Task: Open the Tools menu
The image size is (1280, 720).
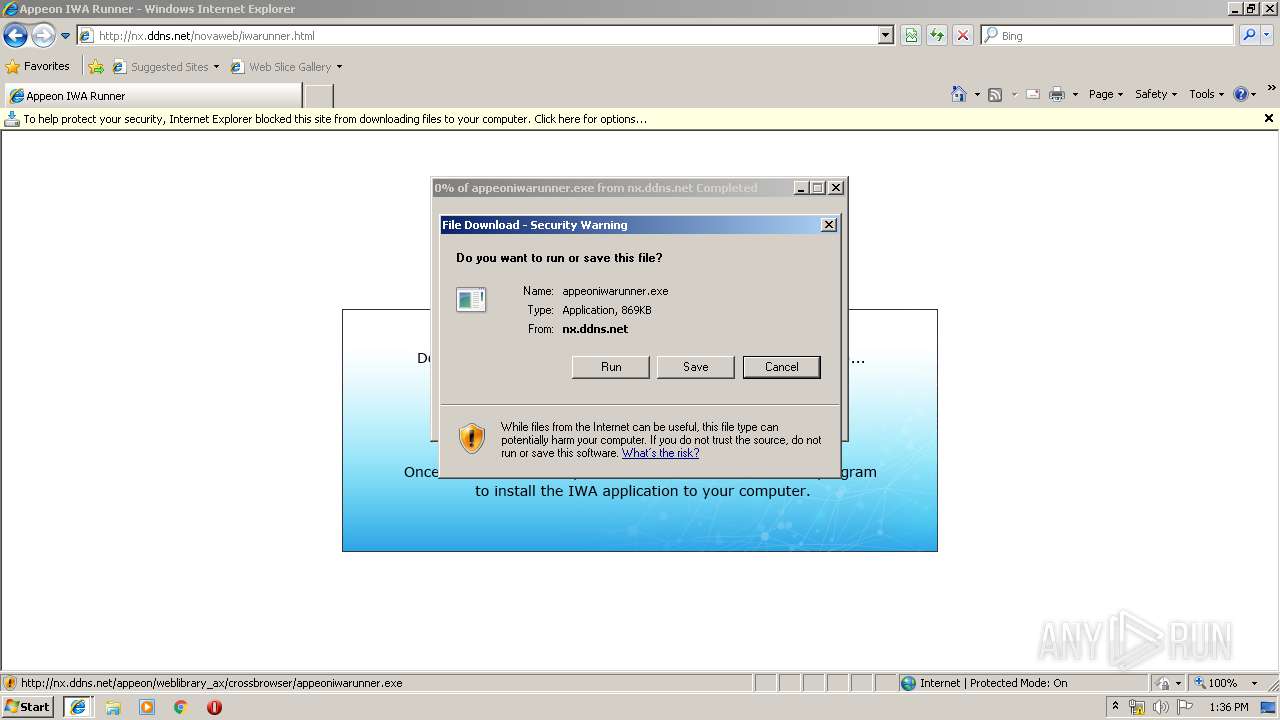Action: tap(1206, 94)
